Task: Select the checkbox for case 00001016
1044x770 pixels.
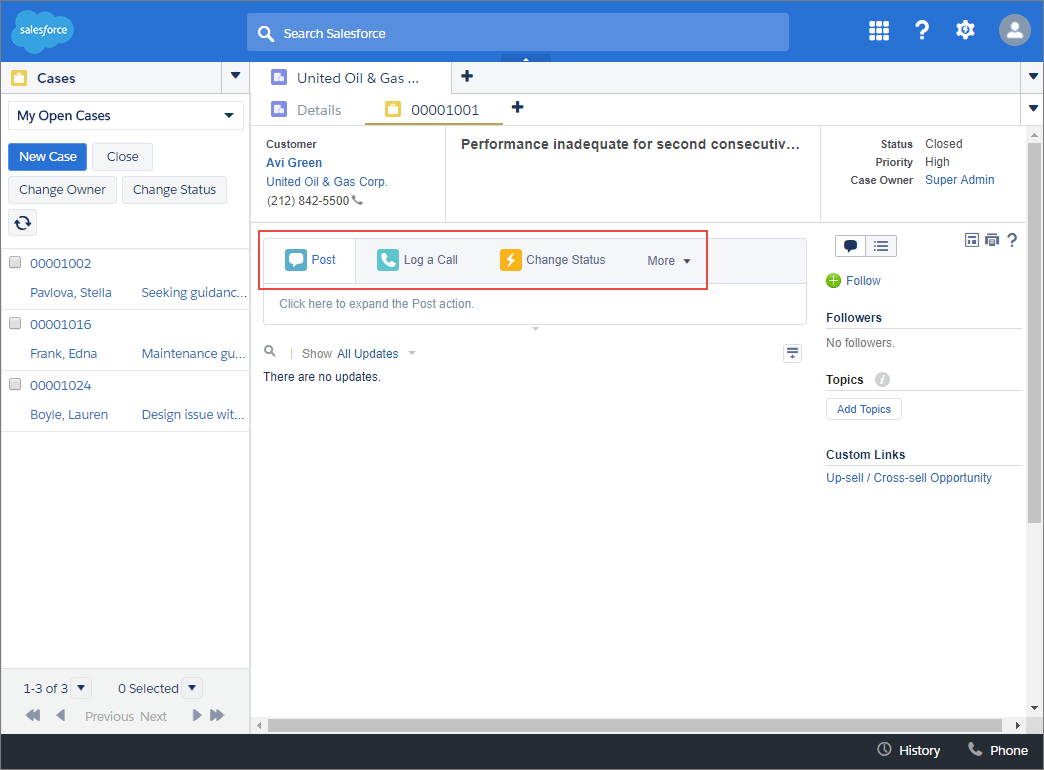Action: tap(15, 323)
